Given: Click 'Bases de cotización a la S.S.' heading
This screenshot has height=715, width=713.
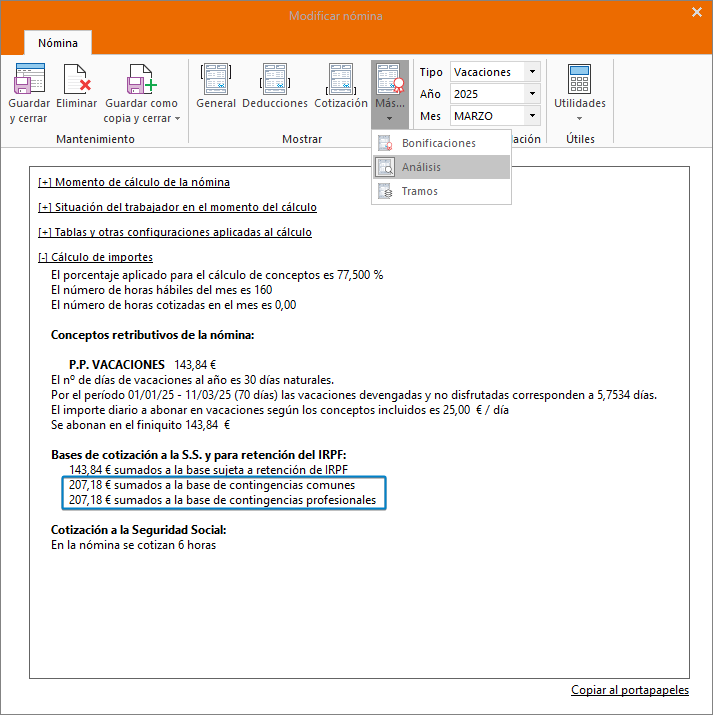Looking at the screenshot, I should 199,455.
